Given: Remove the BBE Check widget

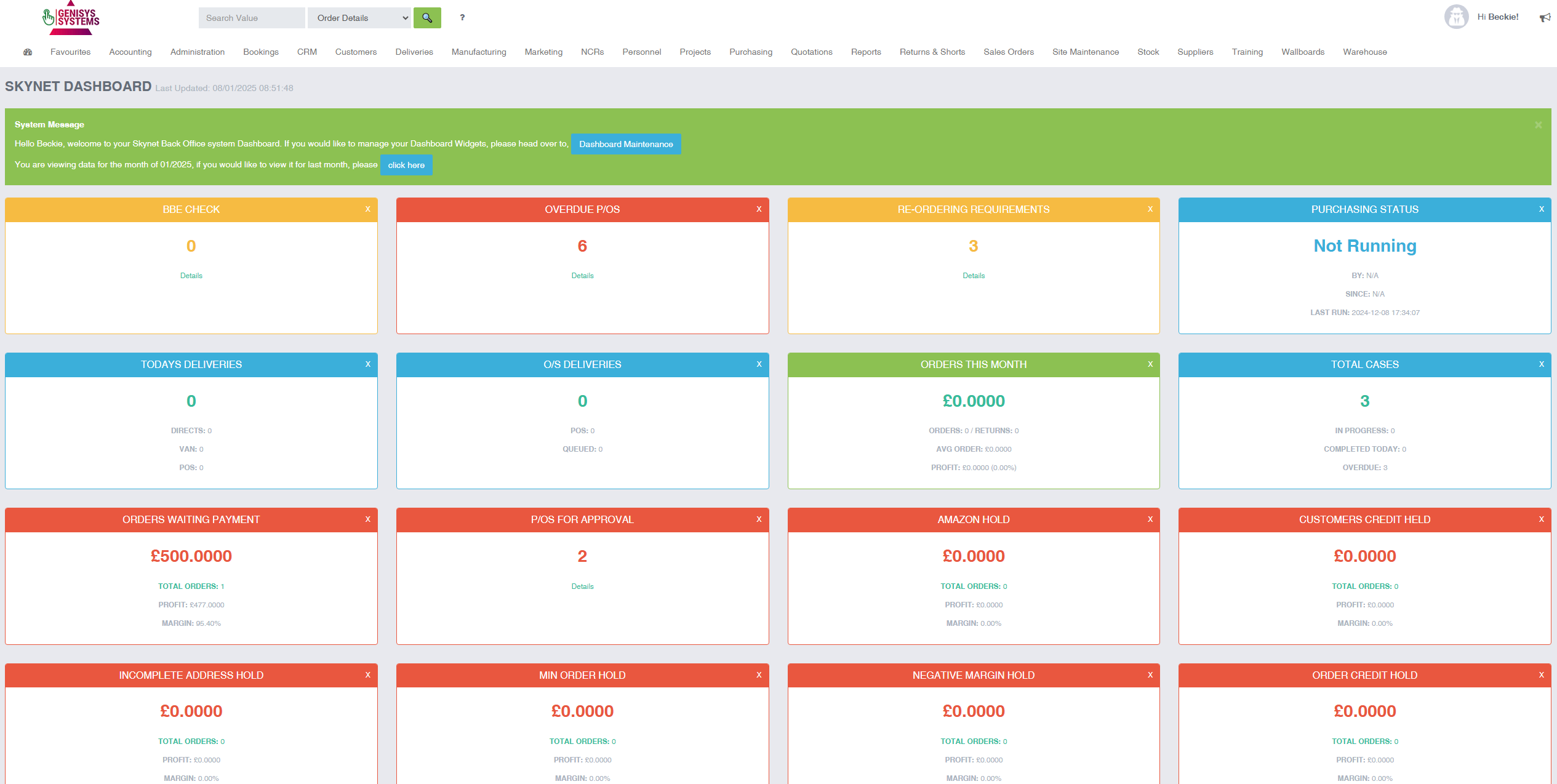Looking at the screenshot, I should 368,209.
